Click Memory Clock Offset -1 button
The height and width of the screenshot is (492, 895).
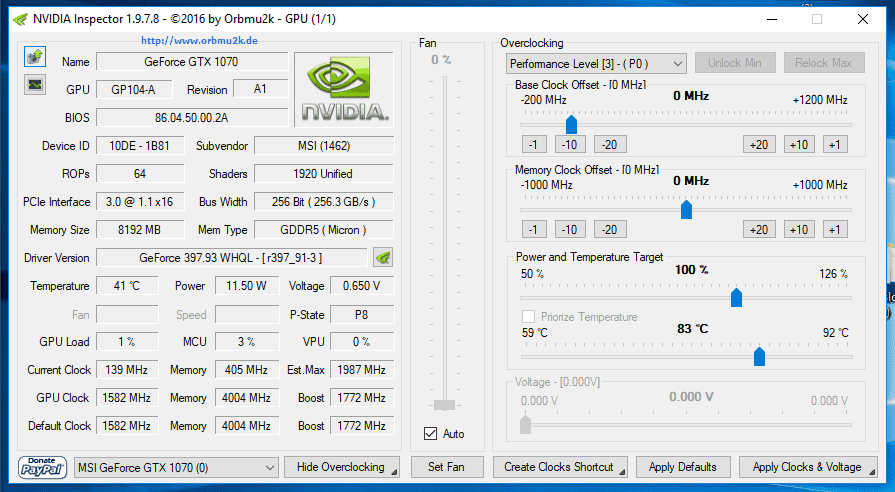(534, 229)
